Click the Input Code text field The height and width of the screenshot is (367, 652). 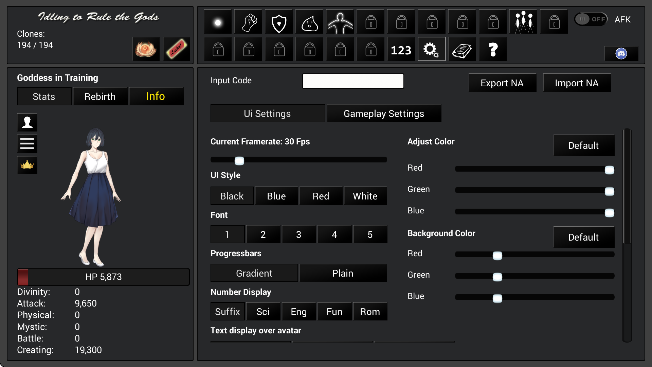point(353,81)
